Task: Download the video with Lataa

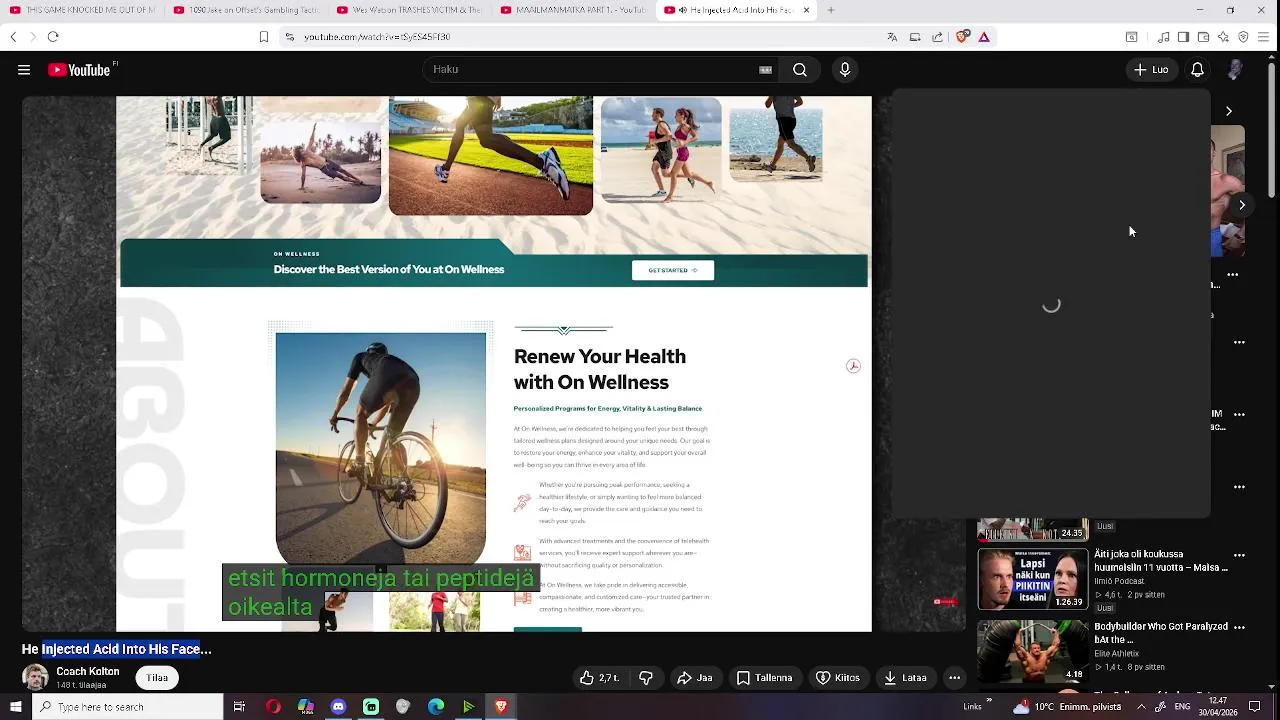Action: 906,678
